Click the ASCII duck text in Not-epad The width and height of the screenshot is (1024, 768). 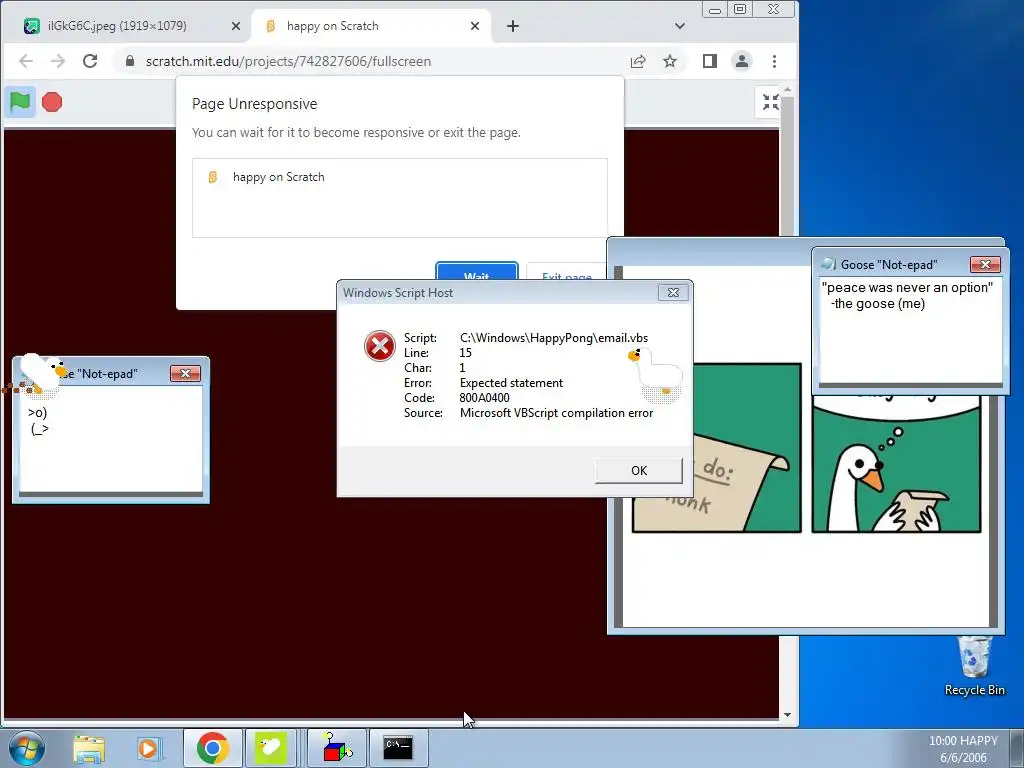pos(38,421)
